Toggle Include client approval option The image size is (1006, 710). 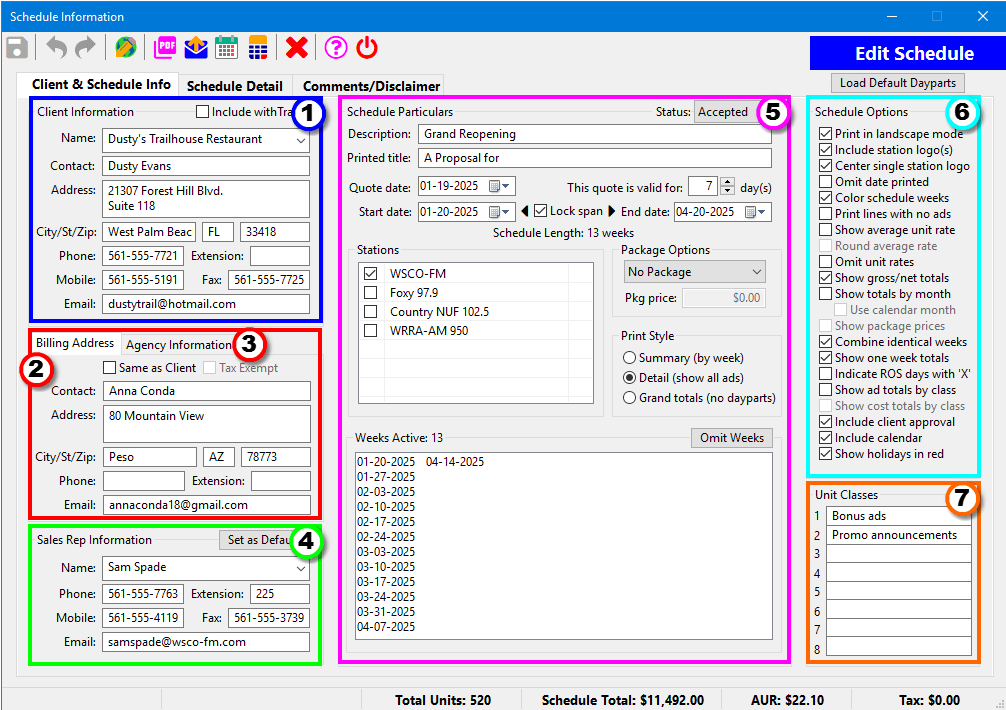(x=826, y=422)
